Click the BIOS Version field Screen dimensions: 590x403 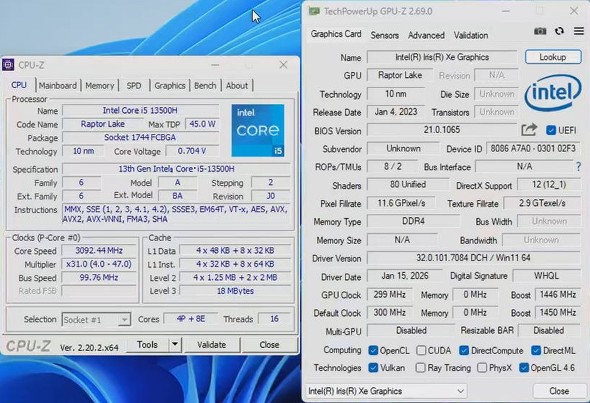coord(442,130)
